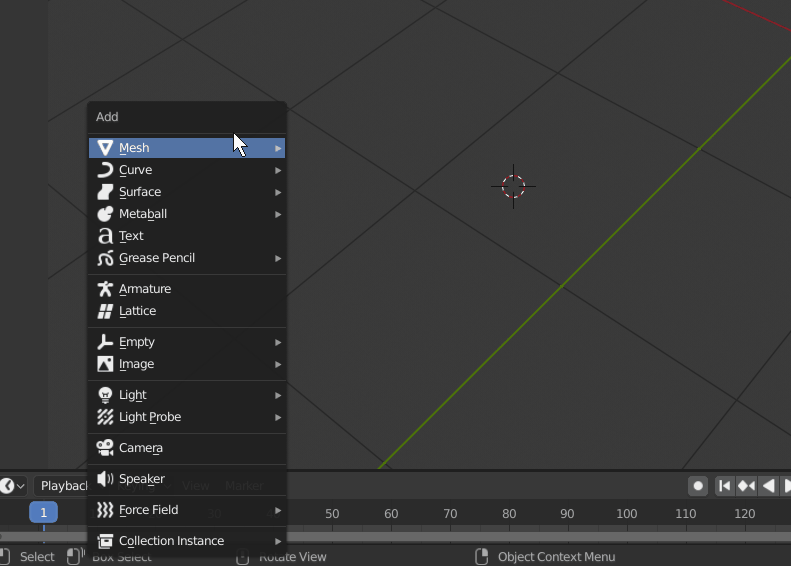Viewport: 791px width, 566px height.
Task: Add a Lattice object
Action: pyautogui.click(x=187, y=311)
